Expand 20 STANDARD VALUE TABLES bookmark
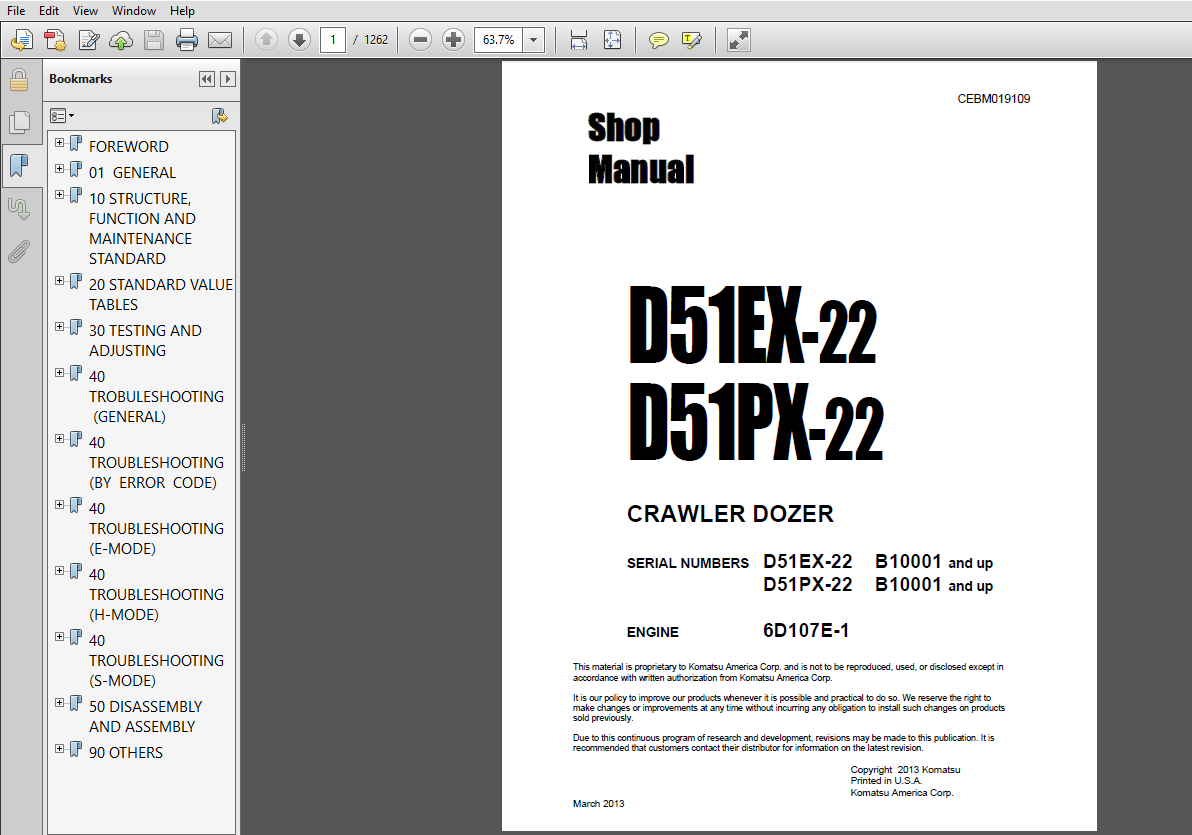1192x835 pixels. (59, 281)
